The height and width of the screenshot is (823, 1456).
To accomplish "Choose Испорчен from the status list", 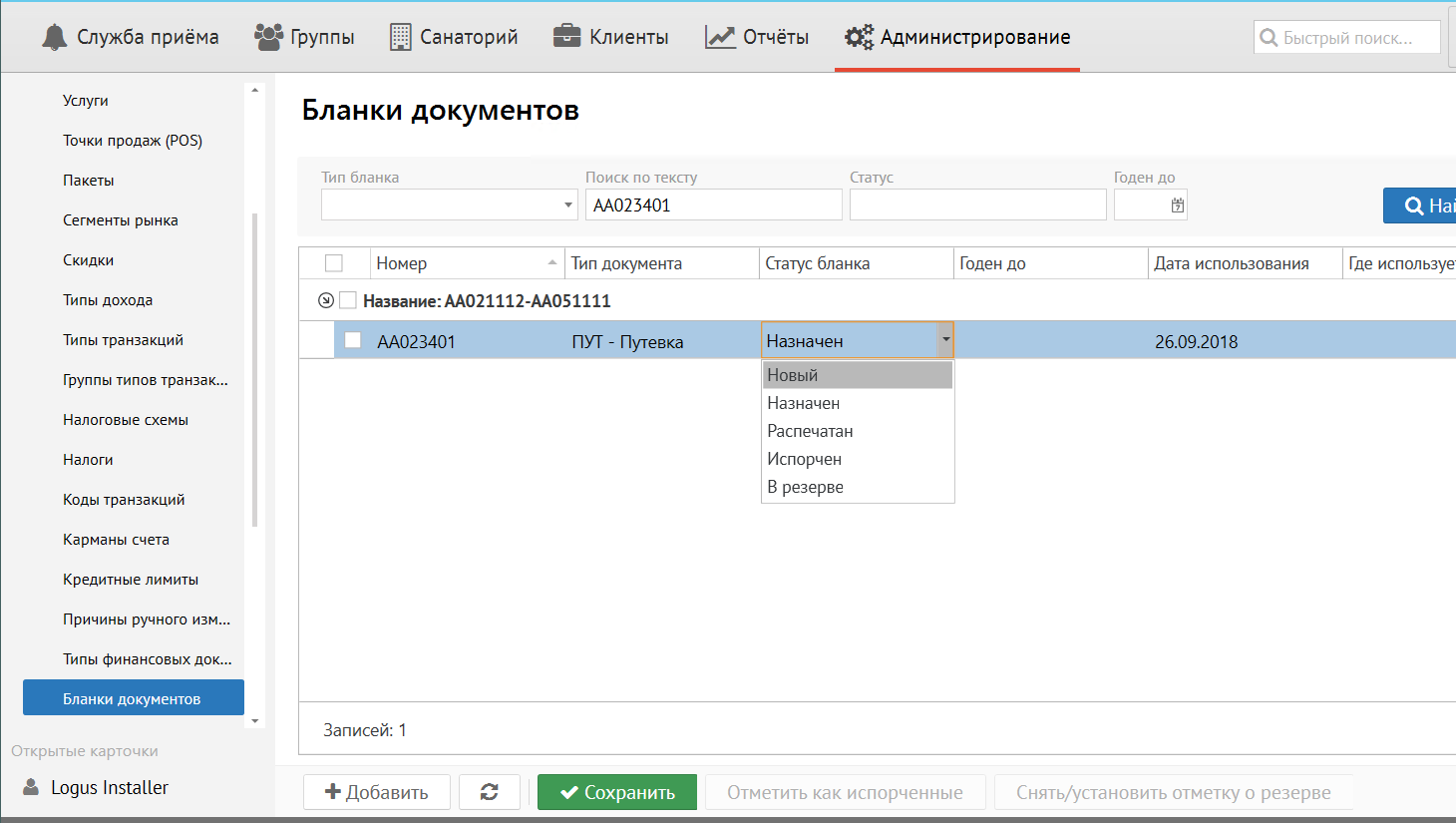I will point(804,459).
